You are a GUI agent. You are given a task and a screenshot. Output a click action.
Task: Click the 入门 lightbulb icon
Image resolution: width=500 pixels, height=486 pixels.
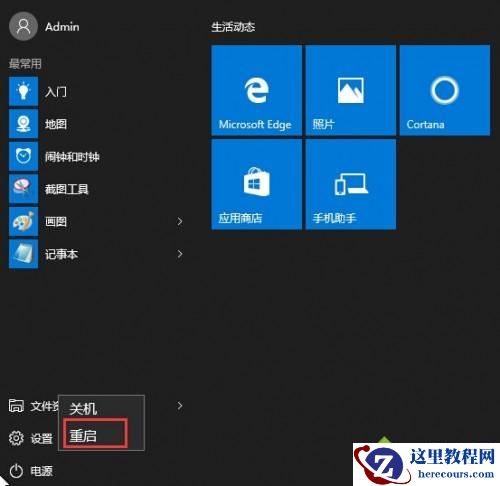click(x=23, y=91)
